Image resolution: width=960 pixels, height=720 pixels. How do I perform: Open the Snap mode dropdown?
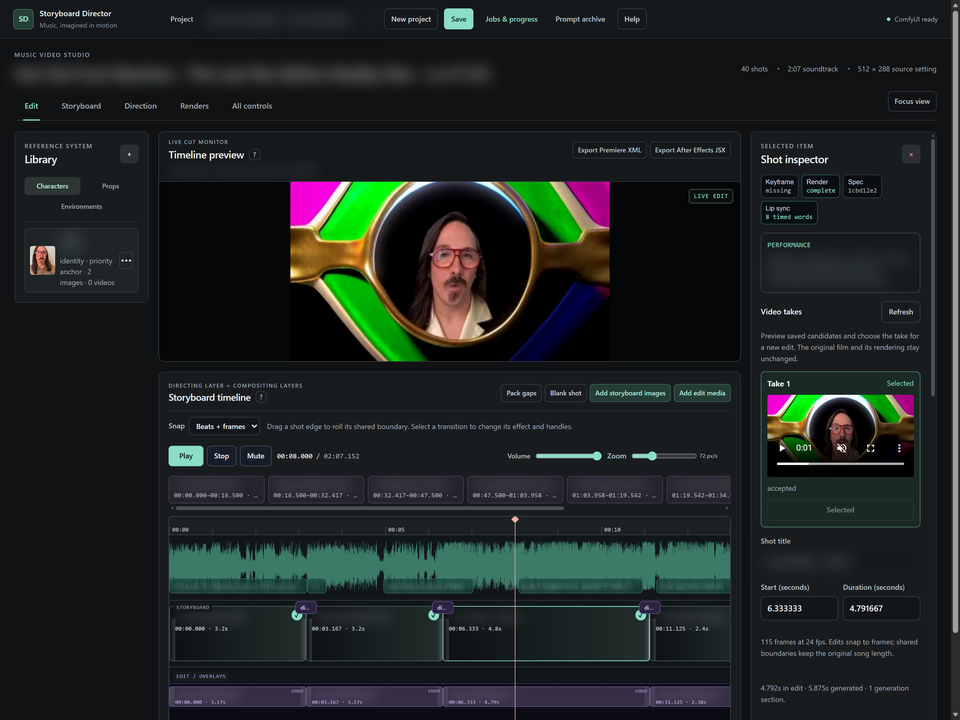coord(224,426)
